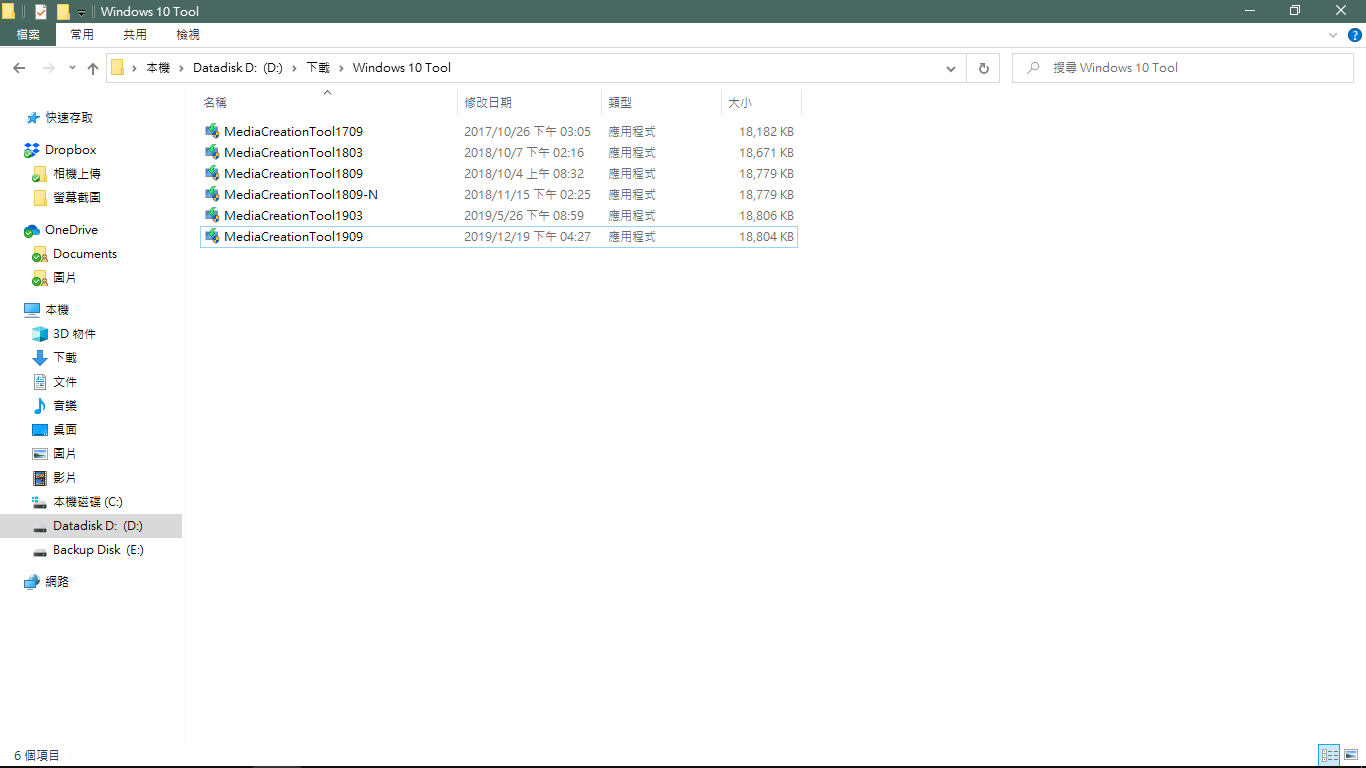
Task: Open the Customize Quick Access Toolbar dropdown
Action: (81, 12)
